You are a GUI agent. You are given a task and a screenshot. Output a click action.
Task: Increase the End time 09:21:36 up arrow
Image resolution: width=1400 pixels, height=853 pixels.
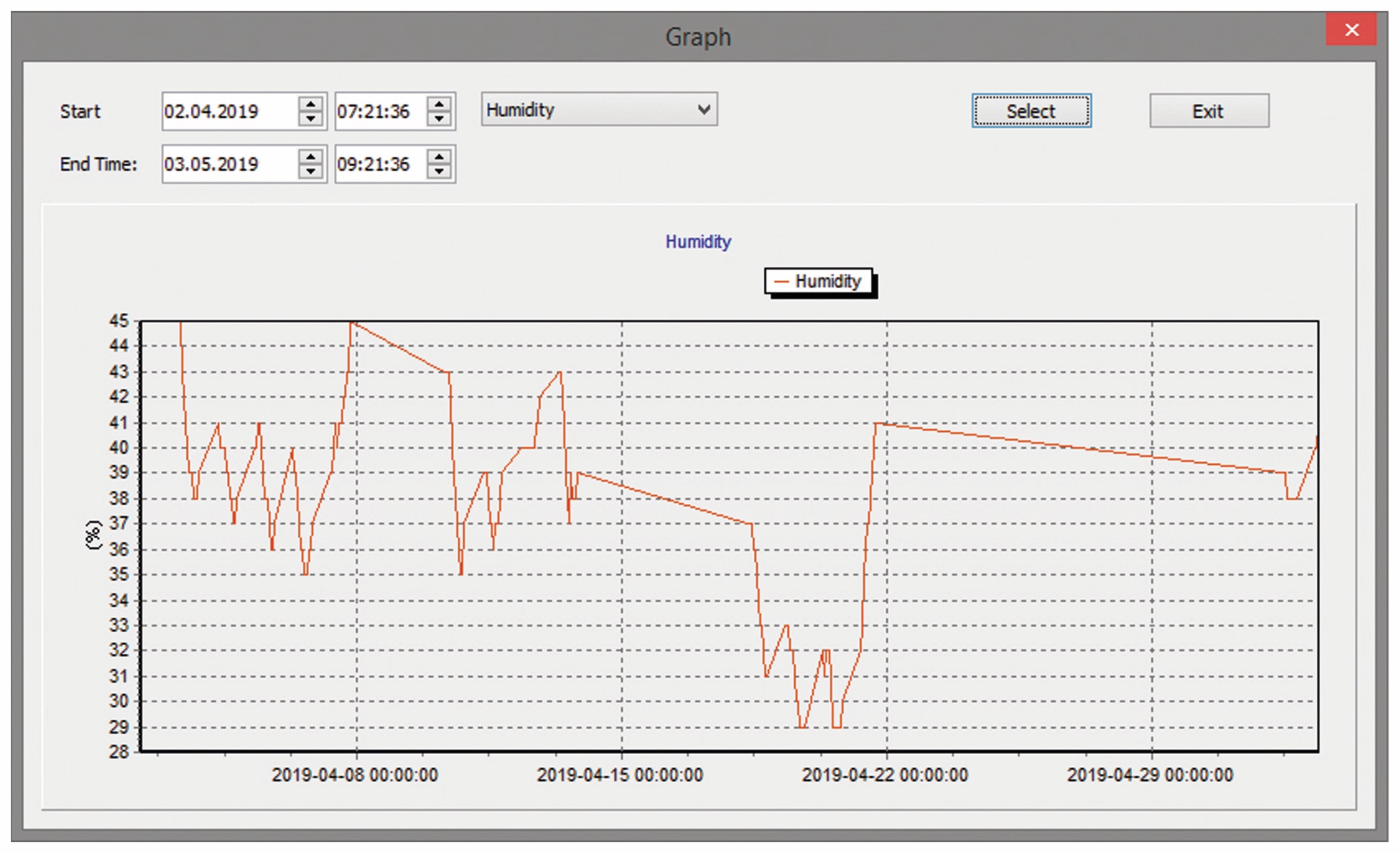[x=439, y=157]
